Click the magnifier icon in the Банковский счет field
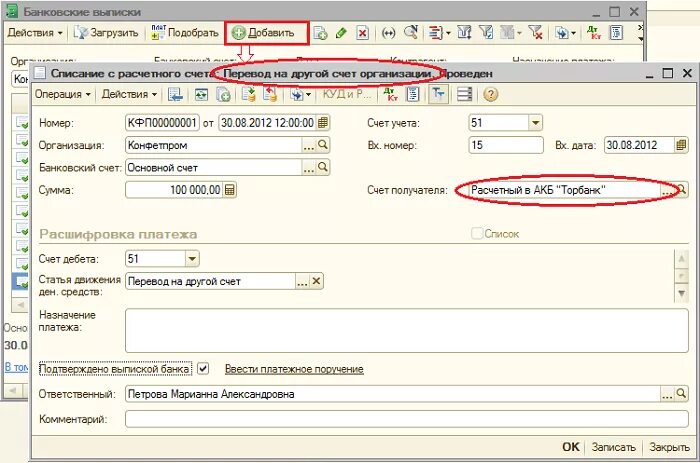 323,167
